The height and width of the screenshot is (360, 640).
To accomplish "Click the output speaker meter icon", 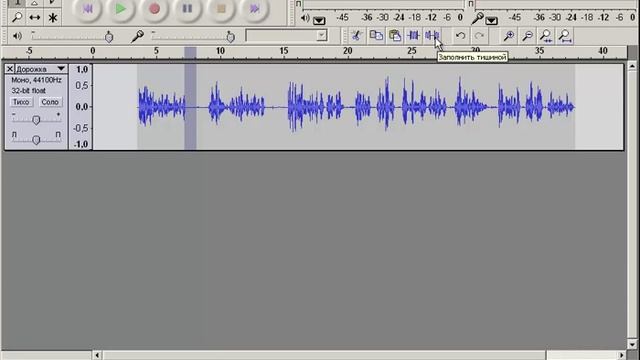I will point(305,18).
